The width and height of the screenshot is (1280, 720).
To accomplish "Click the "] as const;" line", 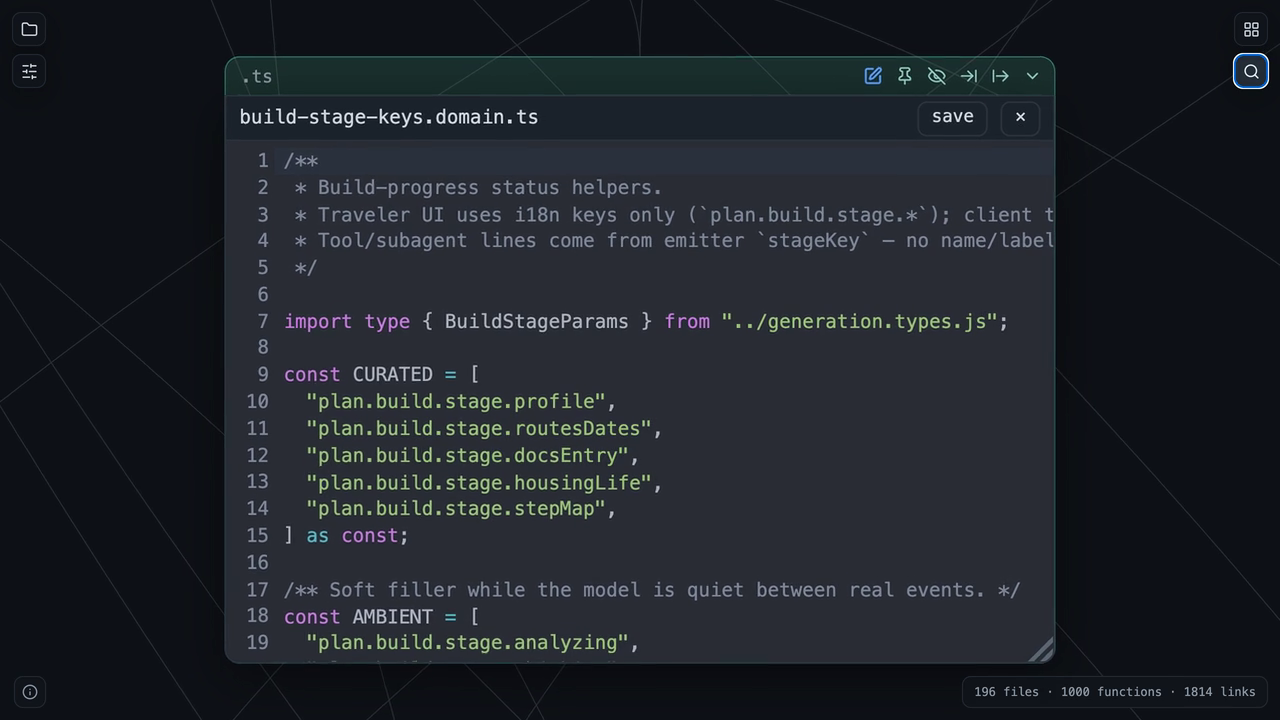I will click(x=346, y=536).
